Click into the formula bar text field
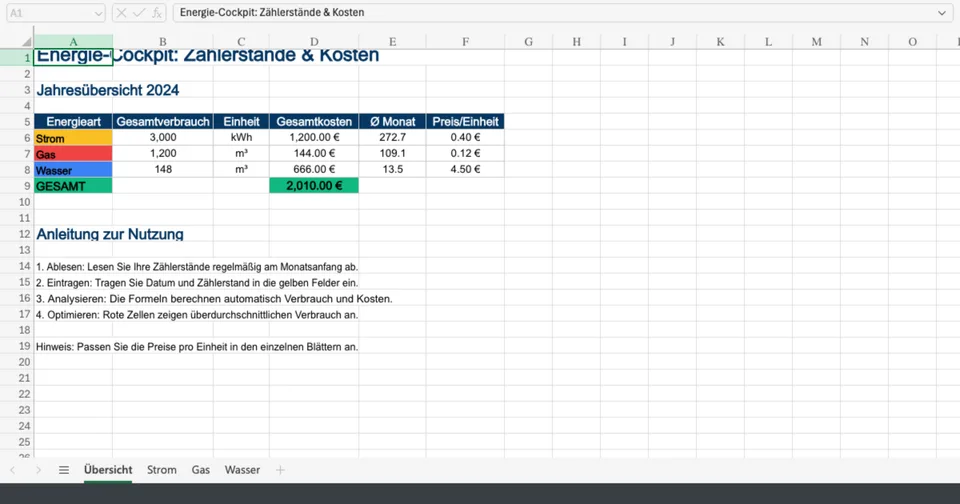960x504 pixels. [550, 13]
